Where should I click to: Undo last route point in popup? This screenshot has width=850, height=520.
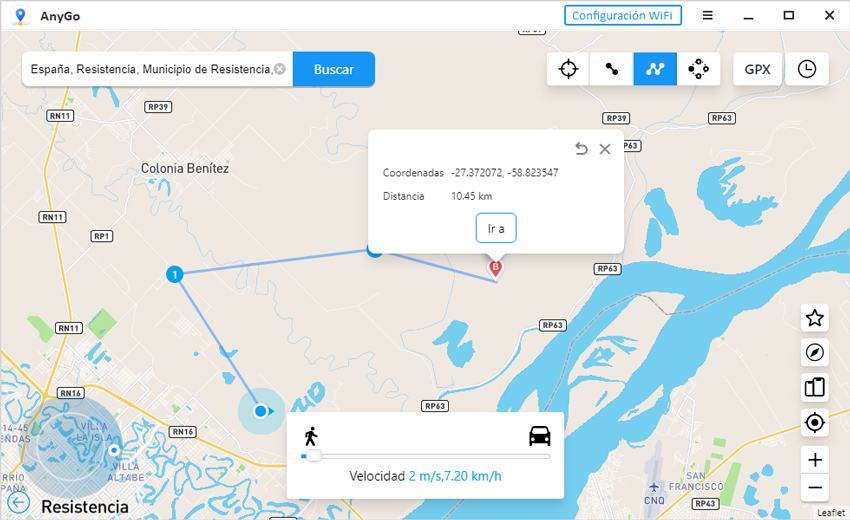pos(581,149)
